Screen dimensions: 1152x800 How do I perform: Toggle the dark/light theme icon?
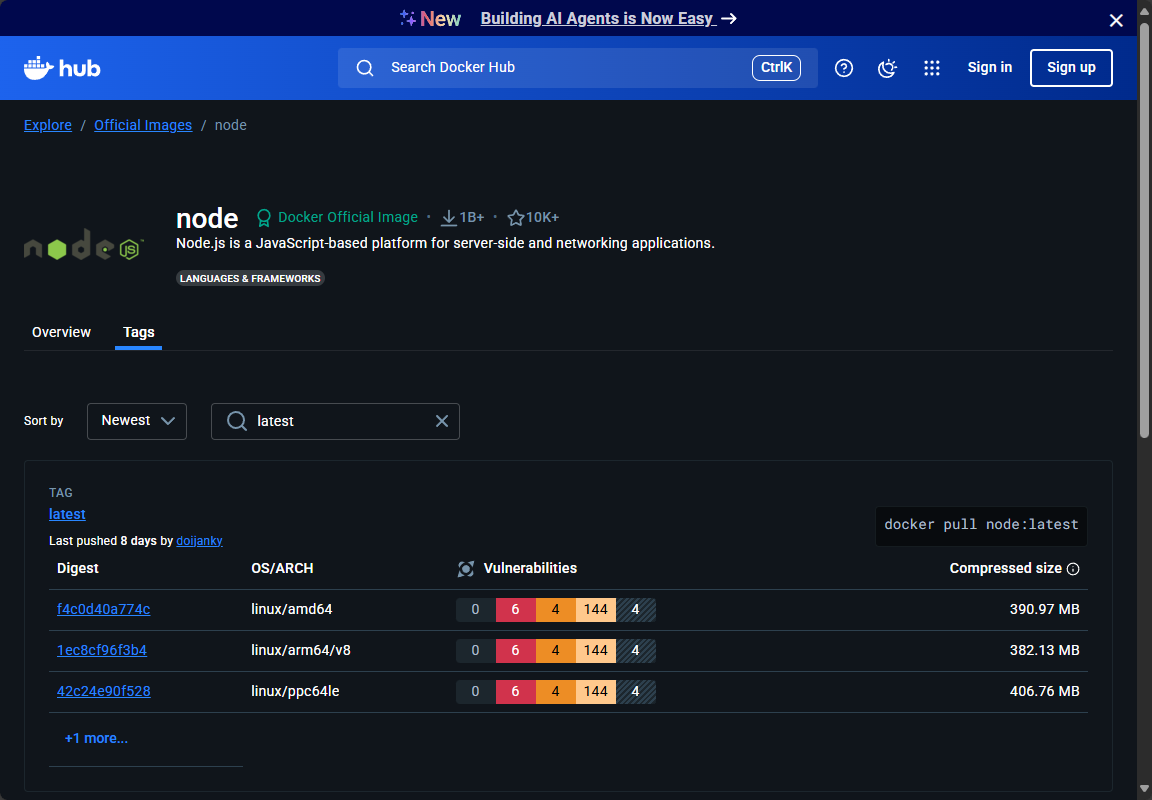[x=888, y=68]
